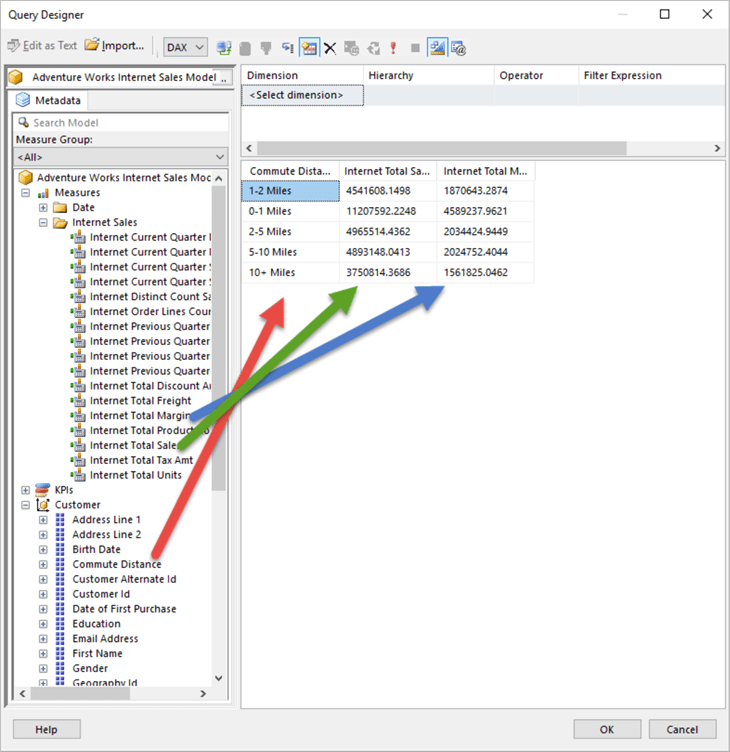Click the Import... button

coord(115,46)
